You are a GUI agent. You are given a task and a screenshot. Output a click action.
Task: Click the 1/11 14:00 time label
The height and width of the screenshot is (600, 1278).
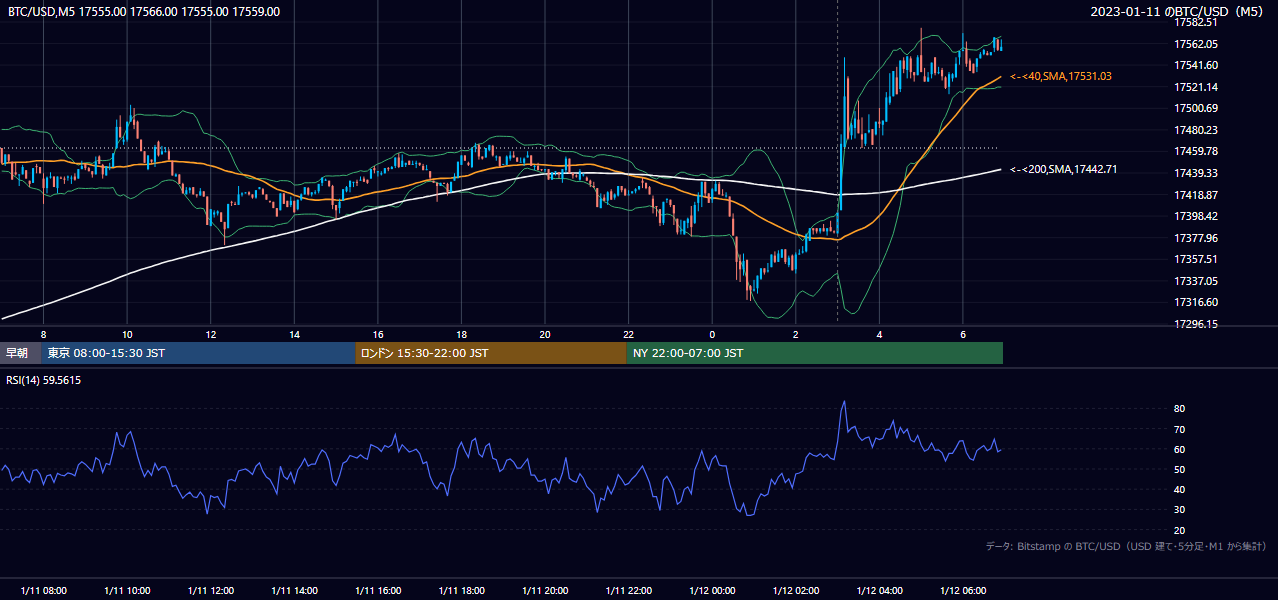tap(294, 591)
